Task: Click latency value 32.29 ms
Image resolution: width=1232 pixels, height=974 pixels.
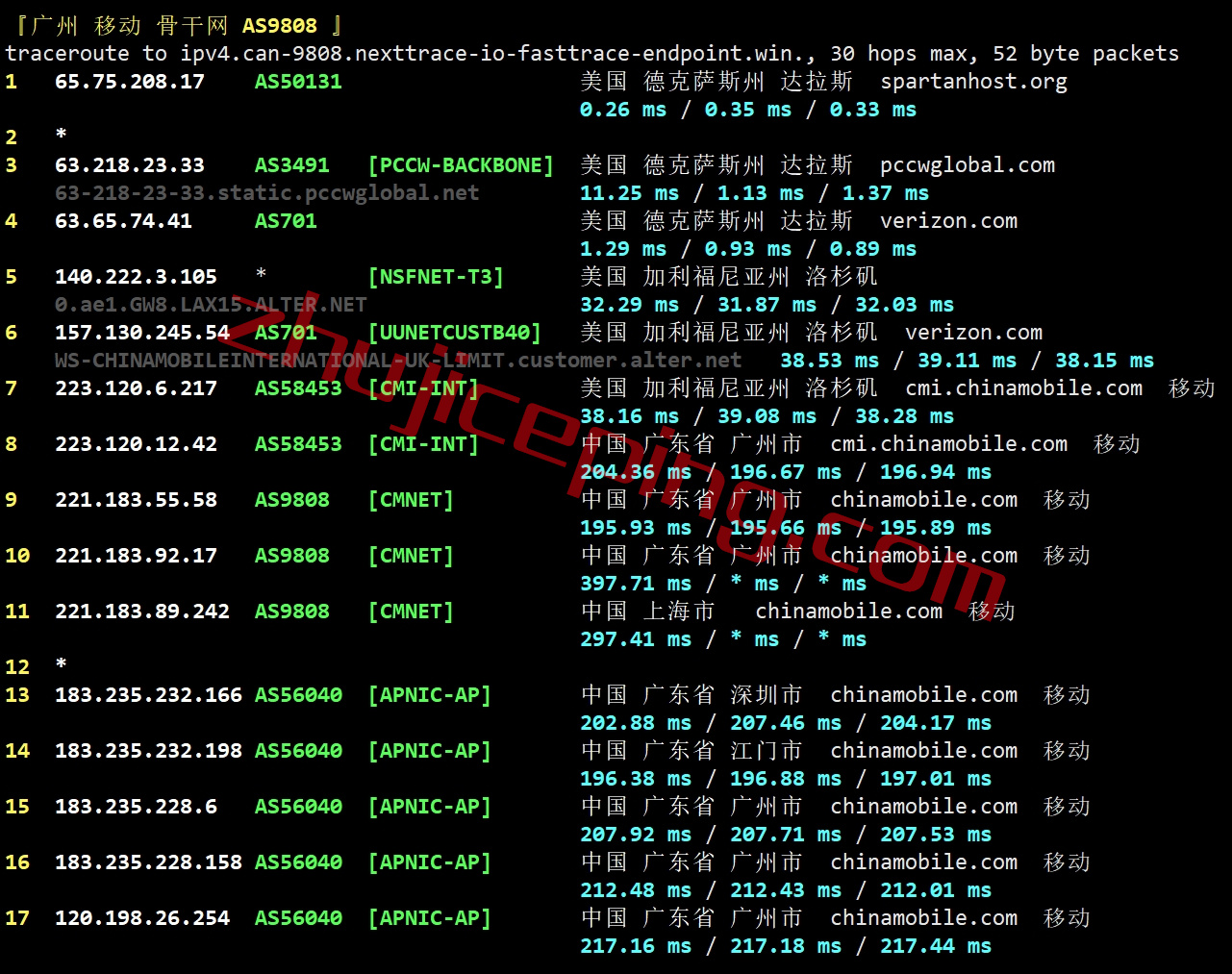Action: [x=629, y=305]
